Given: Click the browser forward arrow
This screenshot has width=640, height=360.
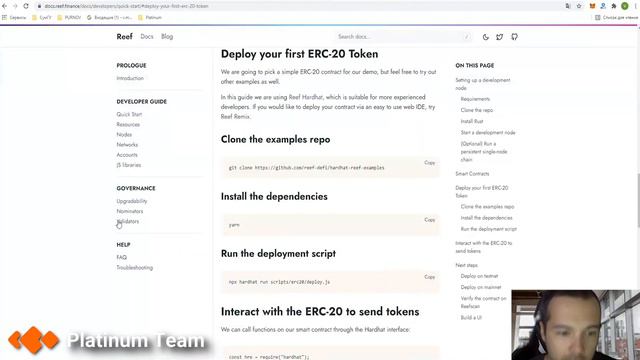Looking at the screenshot, I should pos(15,6).
